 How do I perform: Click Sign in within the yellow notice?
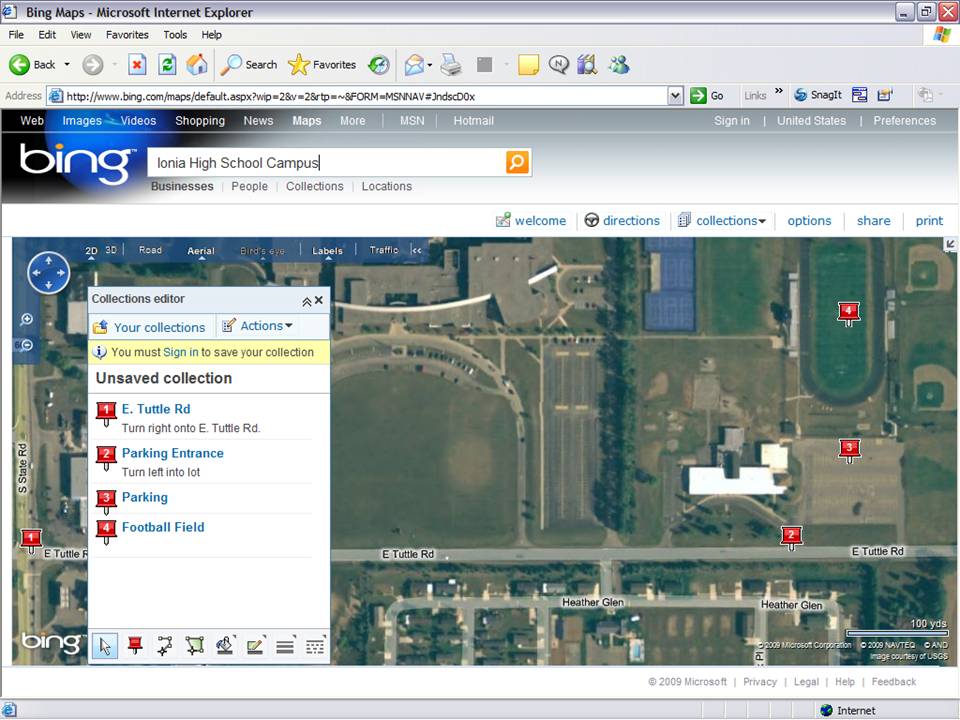pyautogui.click(x=181, y=352)
